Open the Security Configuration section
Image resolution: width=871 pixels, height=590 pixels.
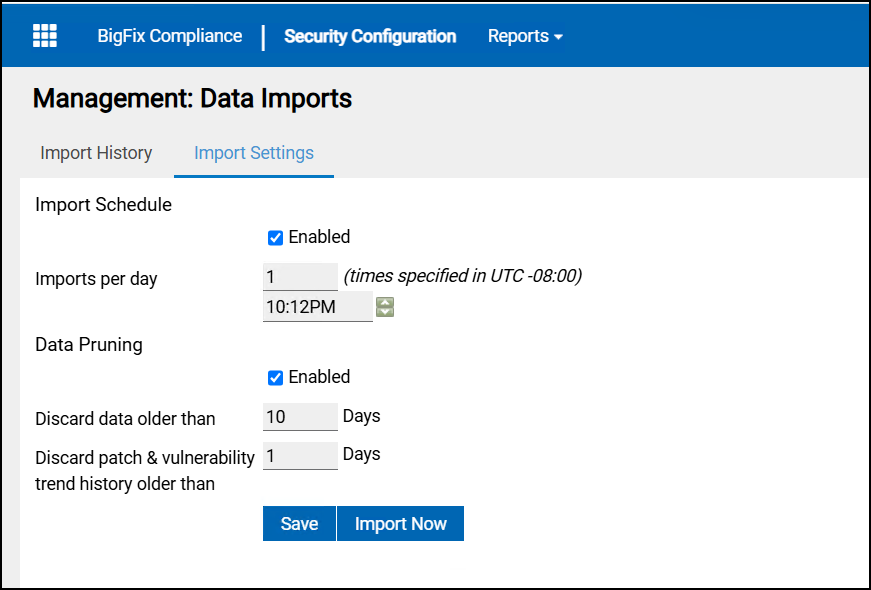370,36
